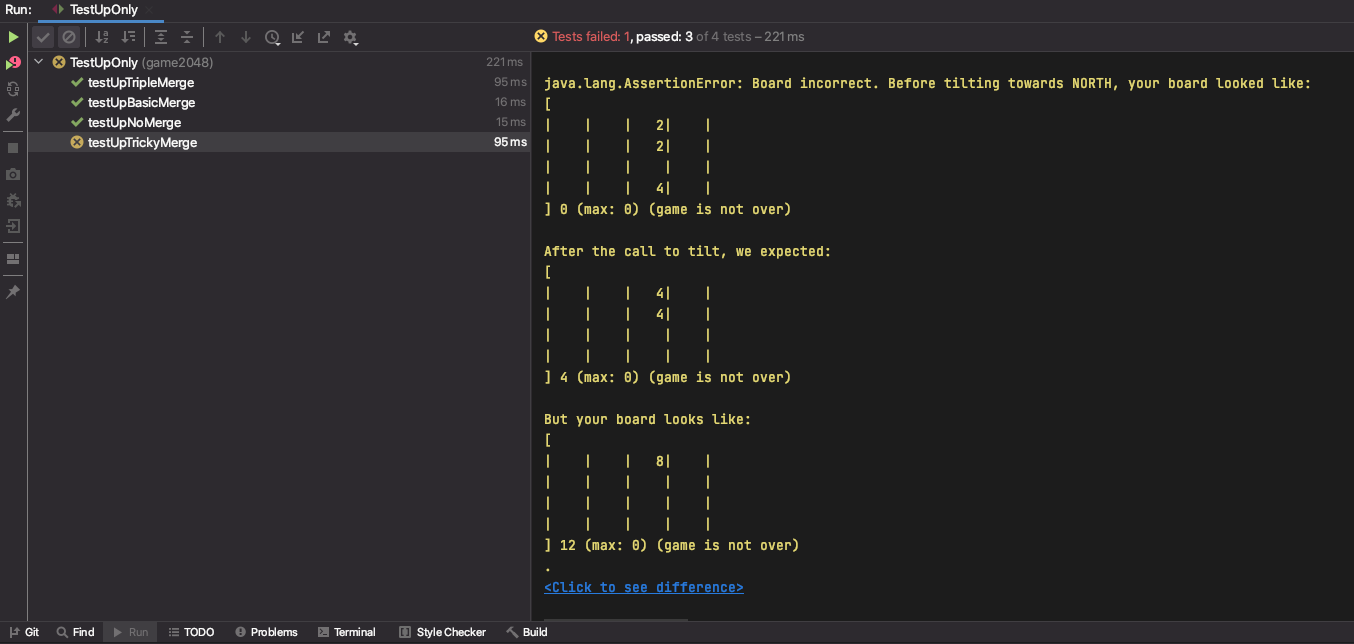
Task: Toggle Show Passed tests filter
Action: (x=43, y=37)
